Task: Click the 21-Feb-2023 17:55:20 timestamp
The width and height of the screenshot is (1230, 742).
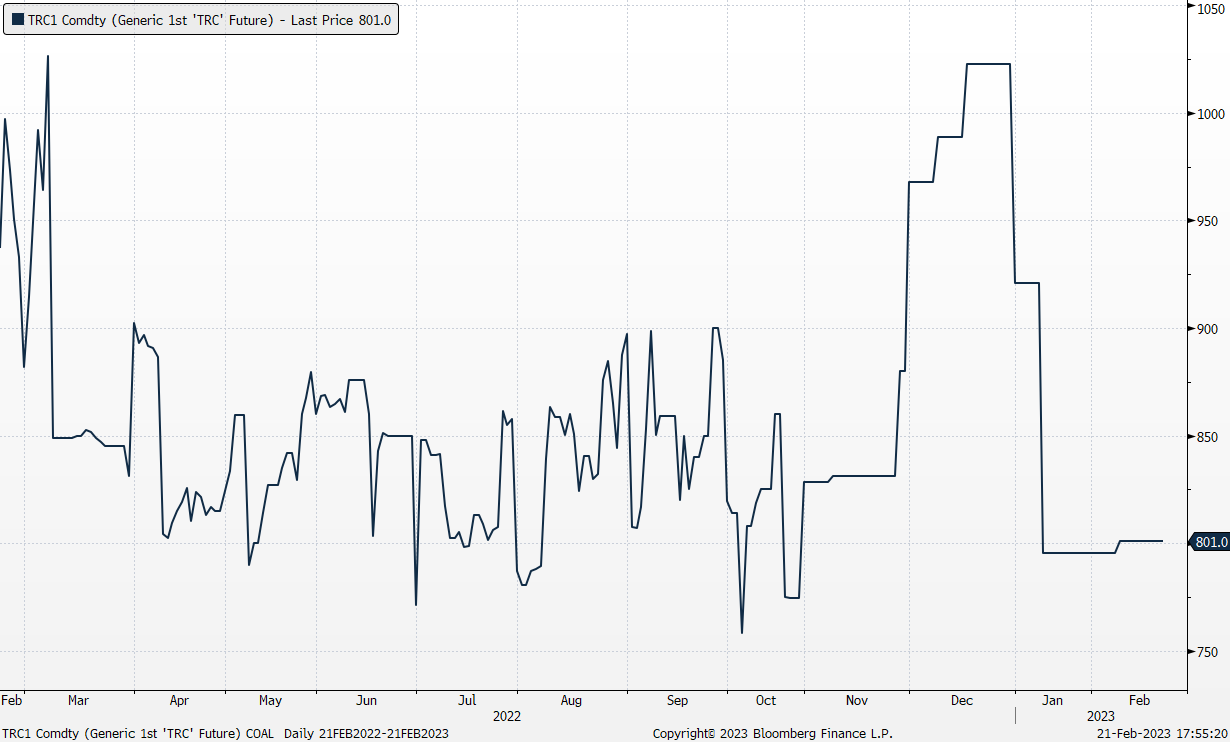Action: (1162, 733)
